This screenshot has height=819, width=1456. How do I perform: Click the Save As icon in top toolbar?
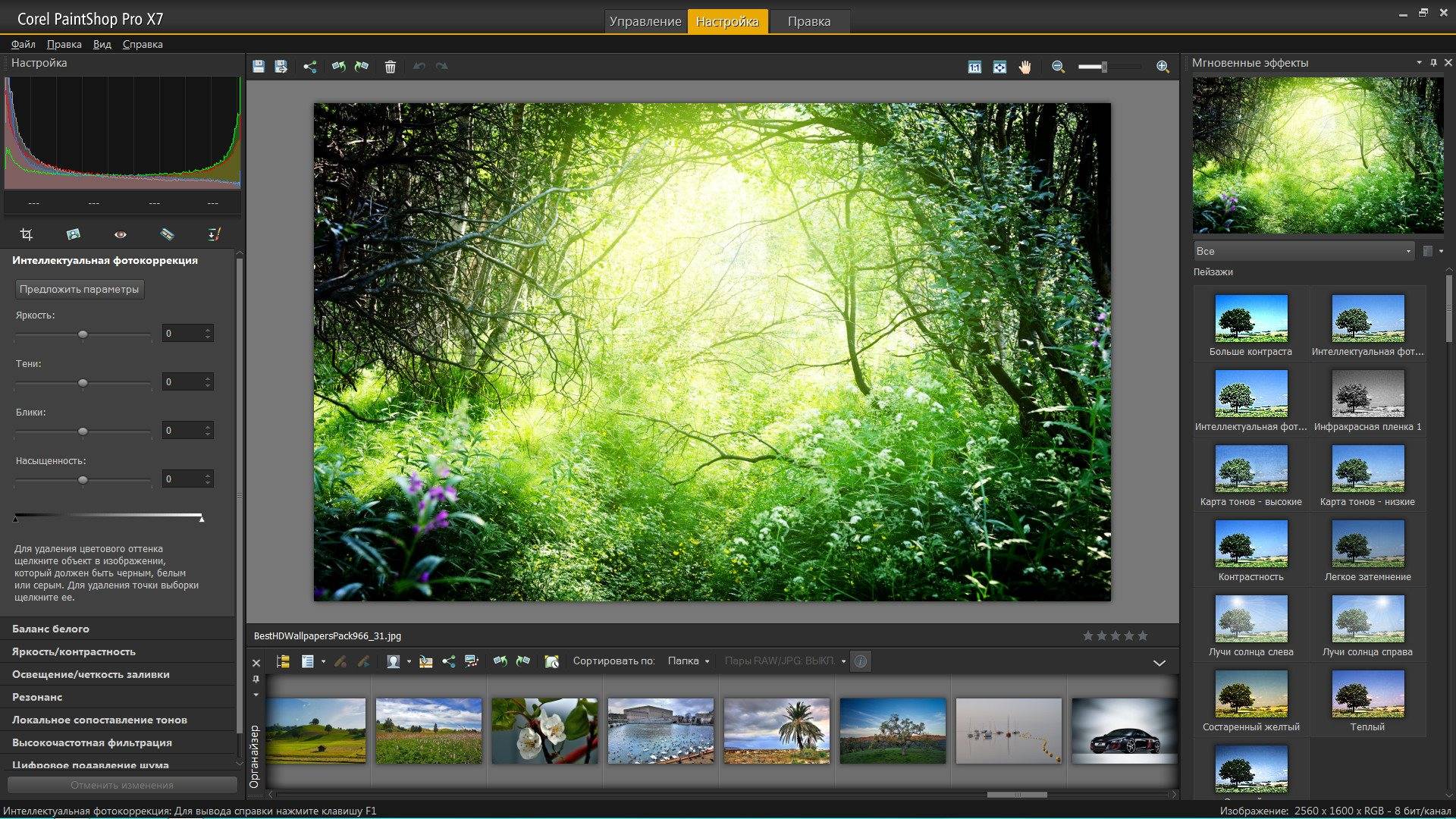pyautogui.click(x=281, y=67)
